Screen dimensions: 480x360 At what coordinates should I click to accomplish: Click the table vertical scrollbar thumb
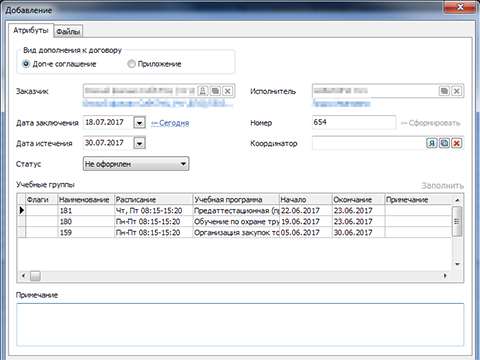457,221
